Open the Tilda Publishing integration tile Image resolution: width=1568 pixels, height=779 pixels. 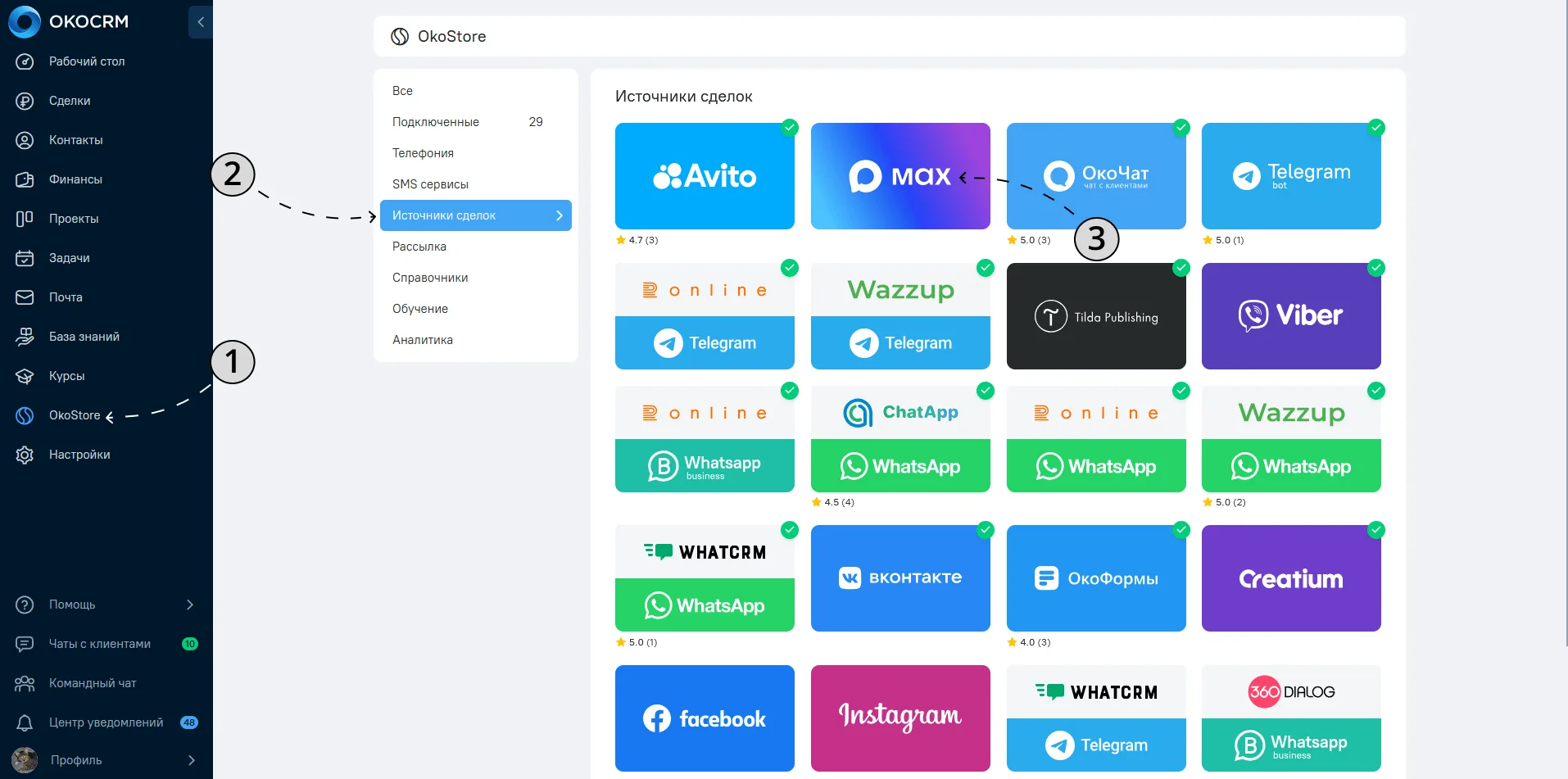1096,316
